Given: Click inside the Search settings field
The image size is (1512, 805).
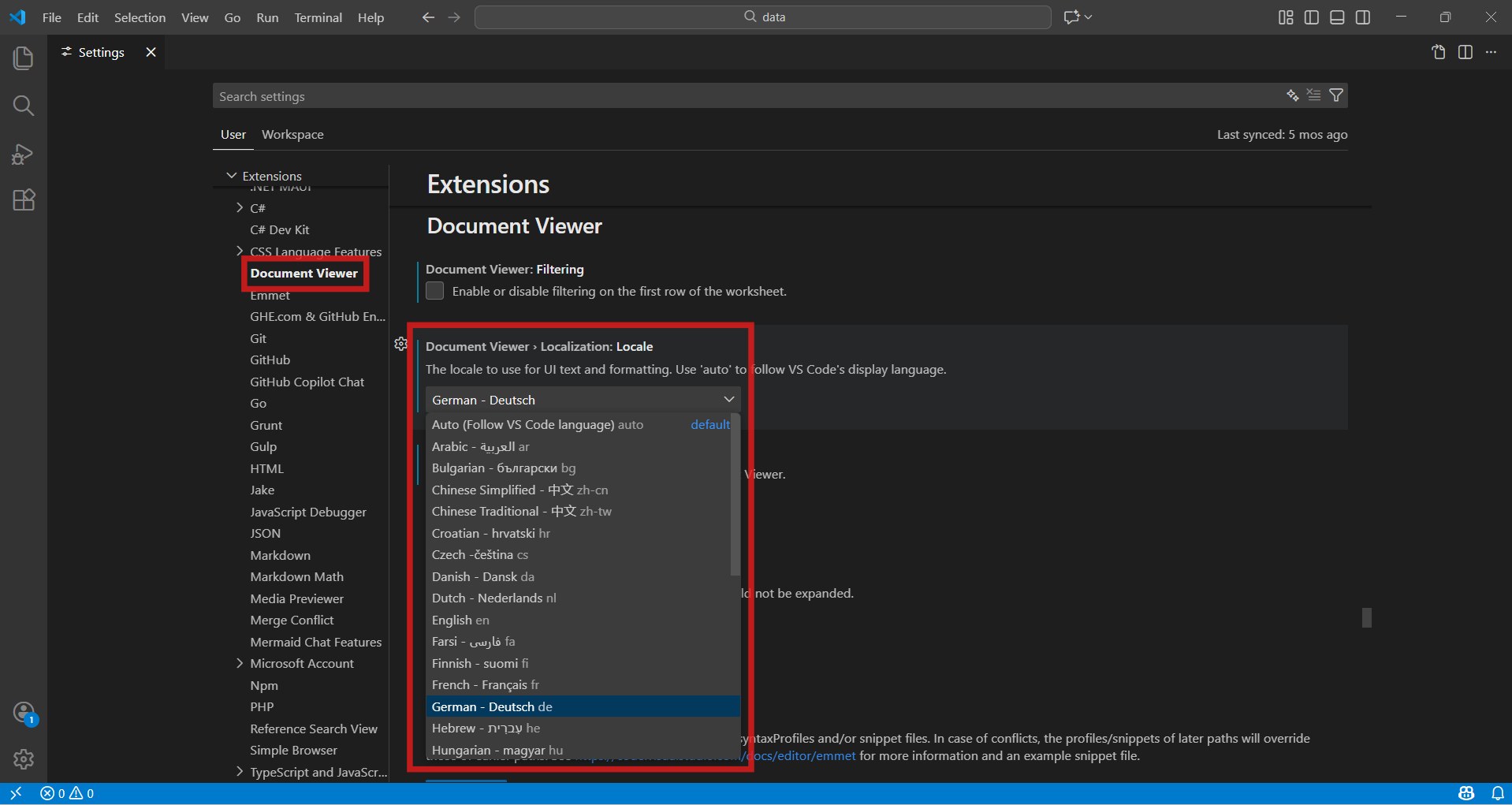Looking at the screenshot, I should (x=552, y=95).
